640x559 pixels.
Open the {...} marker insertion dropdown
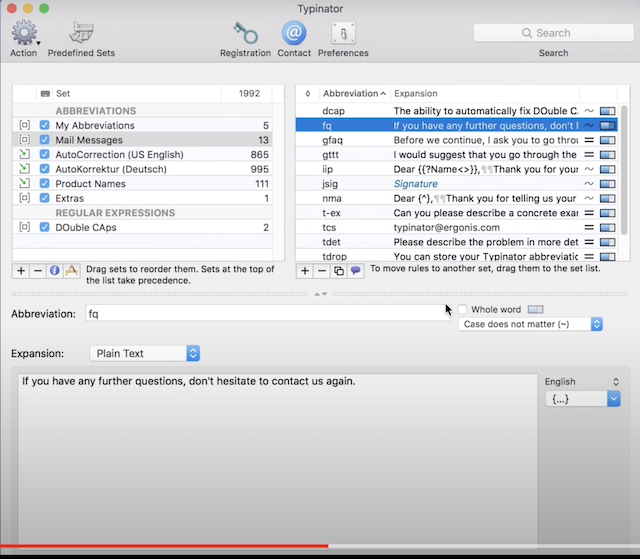click(585, 398)
